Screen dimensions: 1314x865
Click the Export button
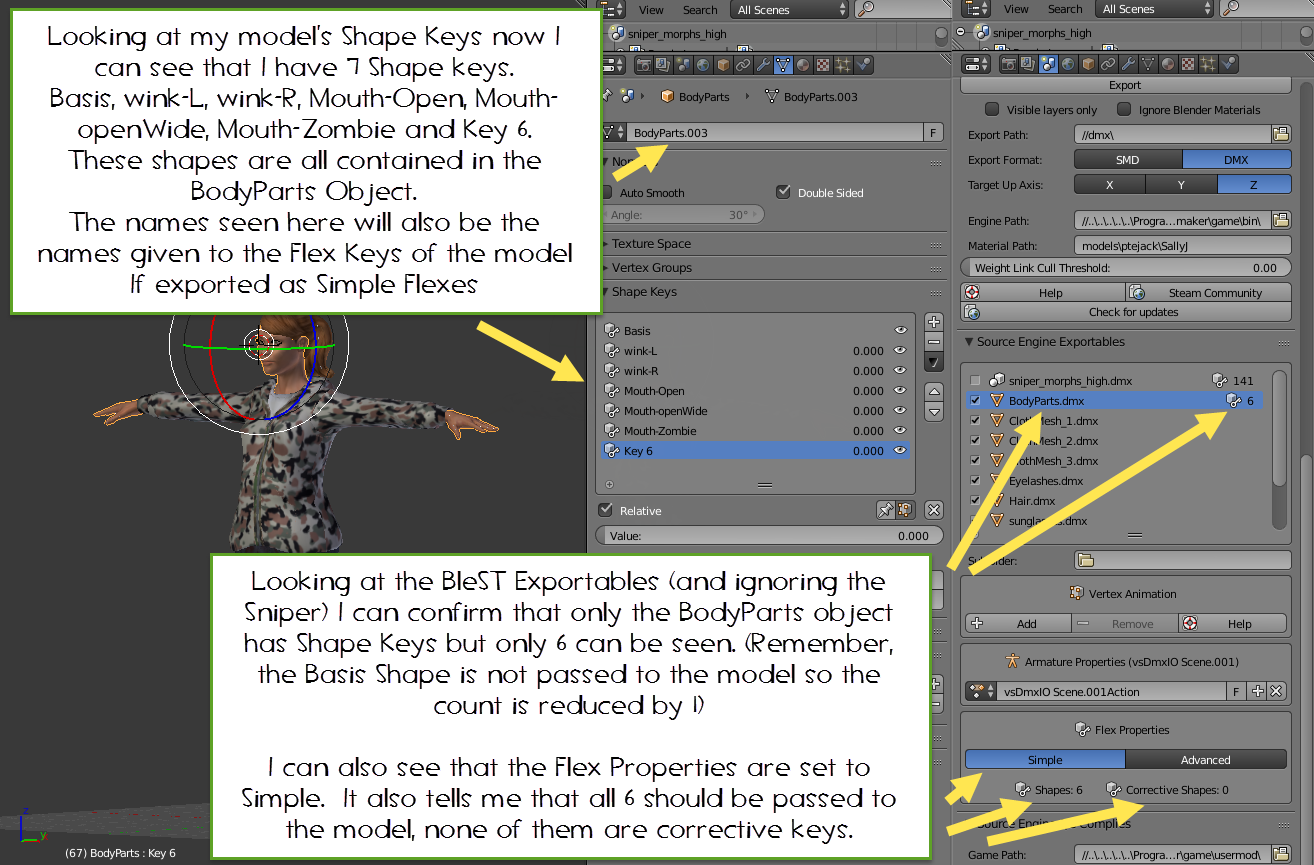1125,85
